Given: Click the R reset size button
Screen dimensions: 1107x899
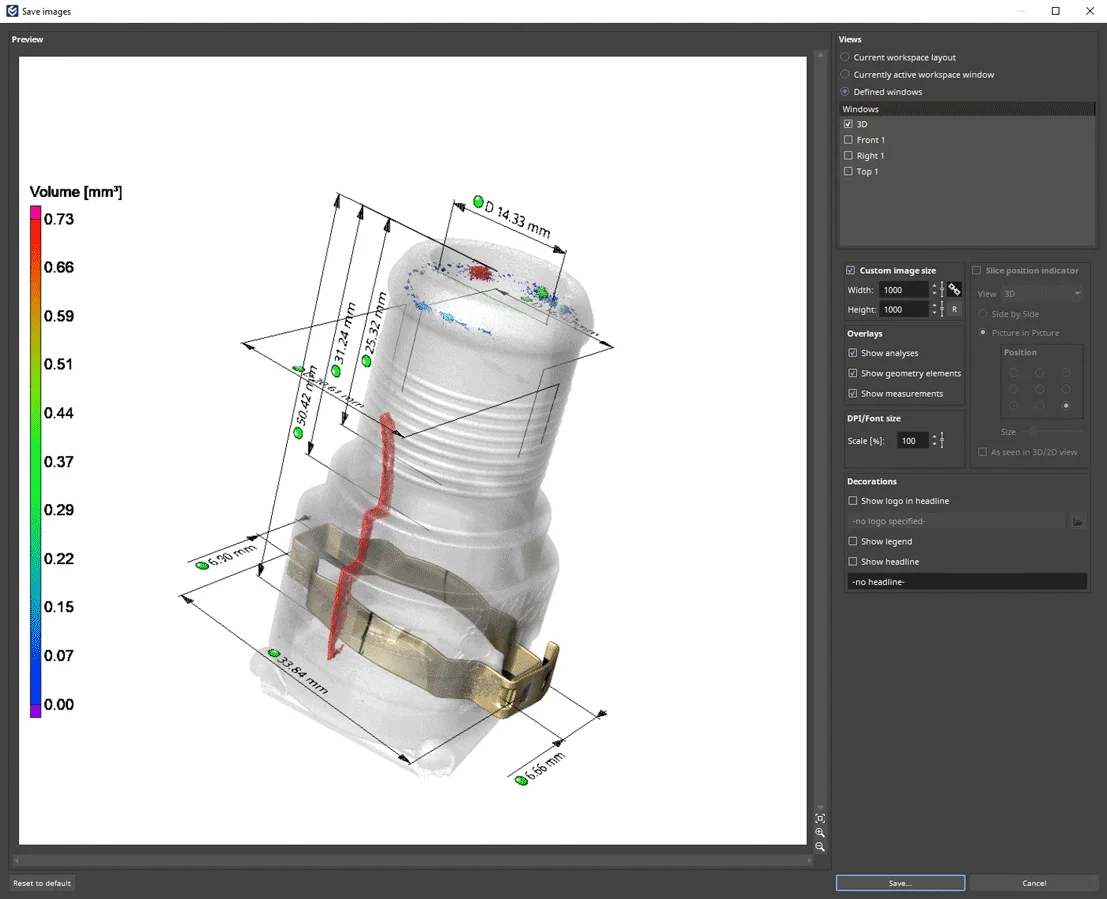Looking at the screenshot, I should (x=954, y=309).
